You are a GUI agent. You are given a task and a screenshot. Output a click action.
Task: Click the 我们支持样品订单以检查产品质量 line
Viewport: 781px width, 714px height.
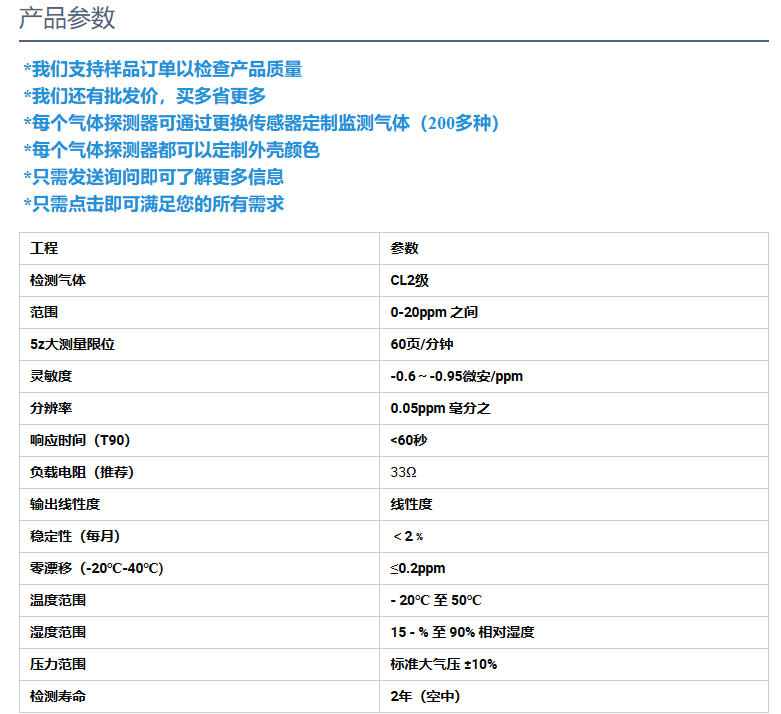[x=163, y=69]
